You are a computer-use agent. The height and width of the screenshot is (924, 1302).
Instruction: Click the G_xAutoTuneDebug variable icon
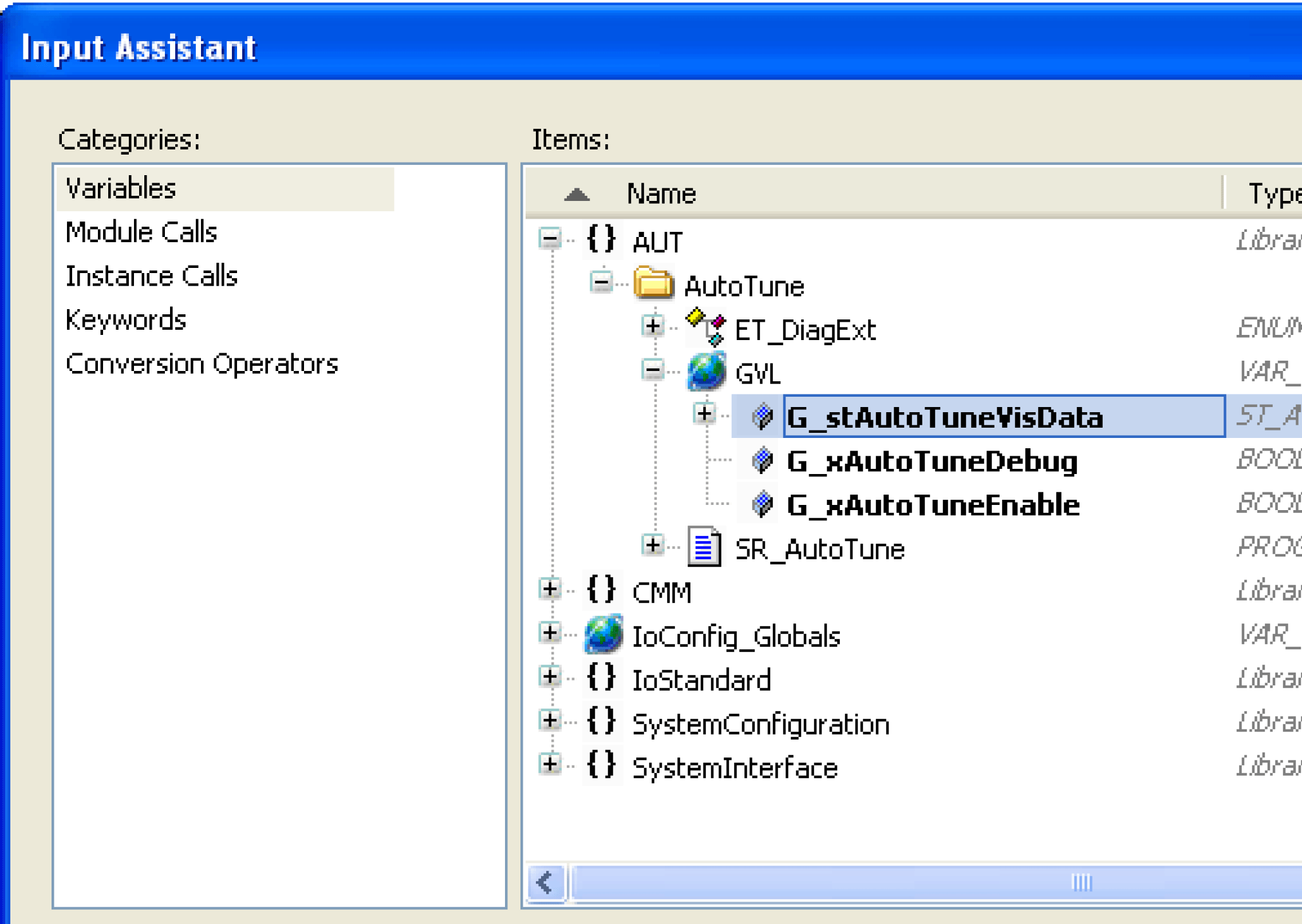pos(763,460)
